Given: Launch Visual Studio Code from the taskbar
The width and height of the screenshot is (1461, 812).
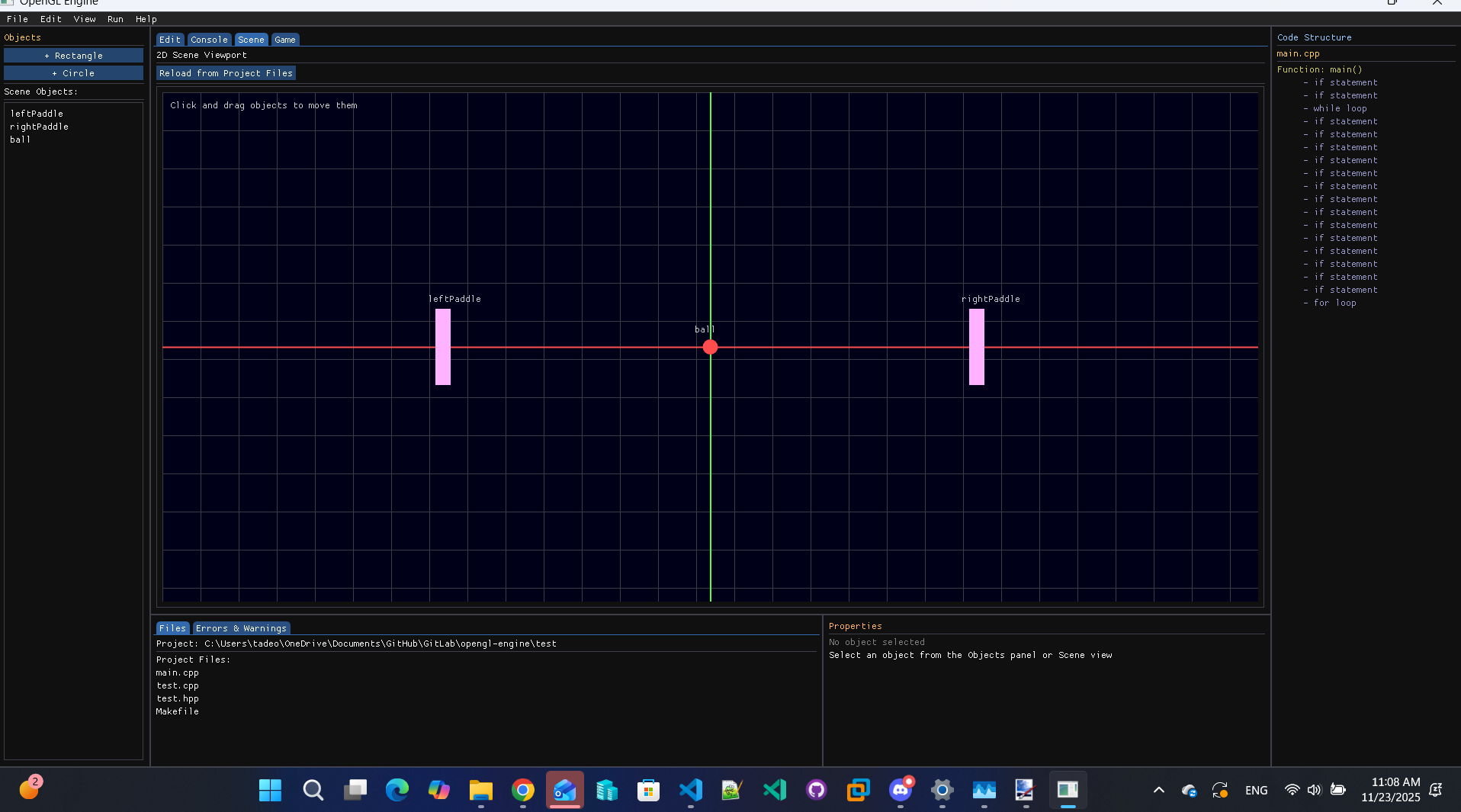Looking at the screenshot, I should tap(691, 791).
